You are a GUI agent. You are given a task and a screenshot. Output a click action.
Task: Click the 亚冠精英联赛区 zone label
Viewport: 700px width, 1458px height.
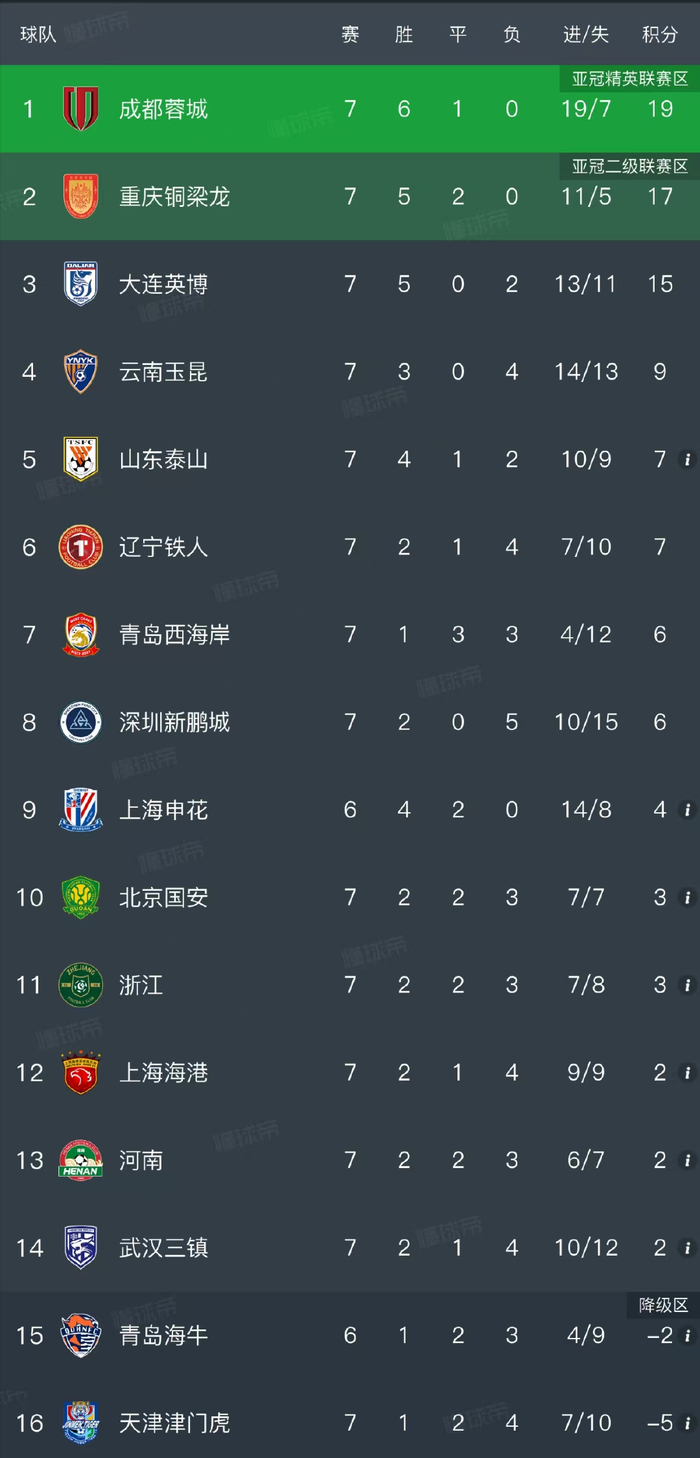630,79
